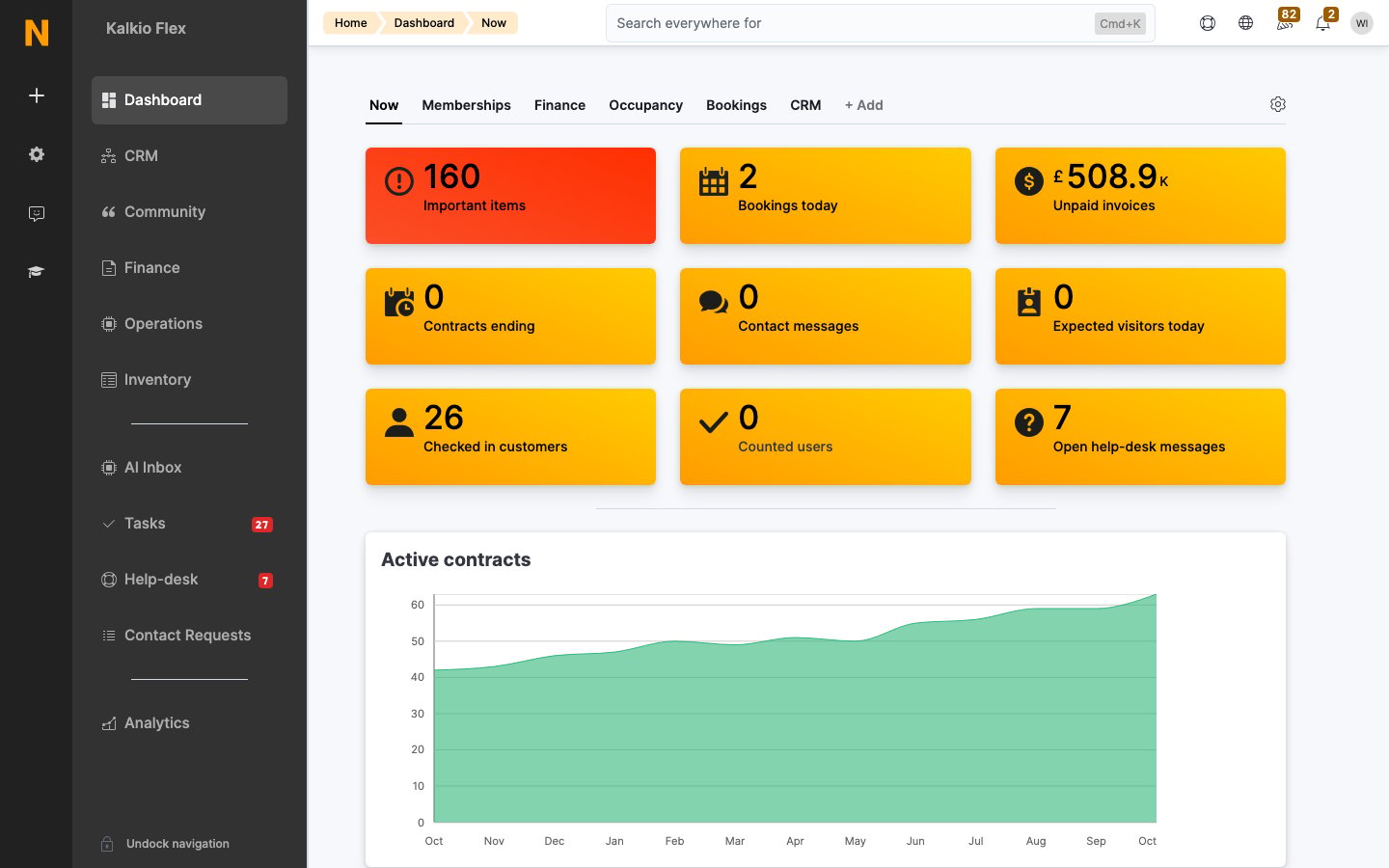Focus the Search everywhere field

pyautogui.click(x=880, y=23)
